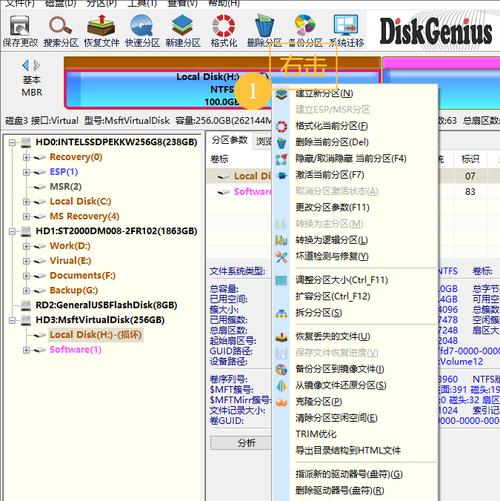The width and height of the screenshot is (500, 501).
Task: Click the 格式化 format icon
Action: 224,31
